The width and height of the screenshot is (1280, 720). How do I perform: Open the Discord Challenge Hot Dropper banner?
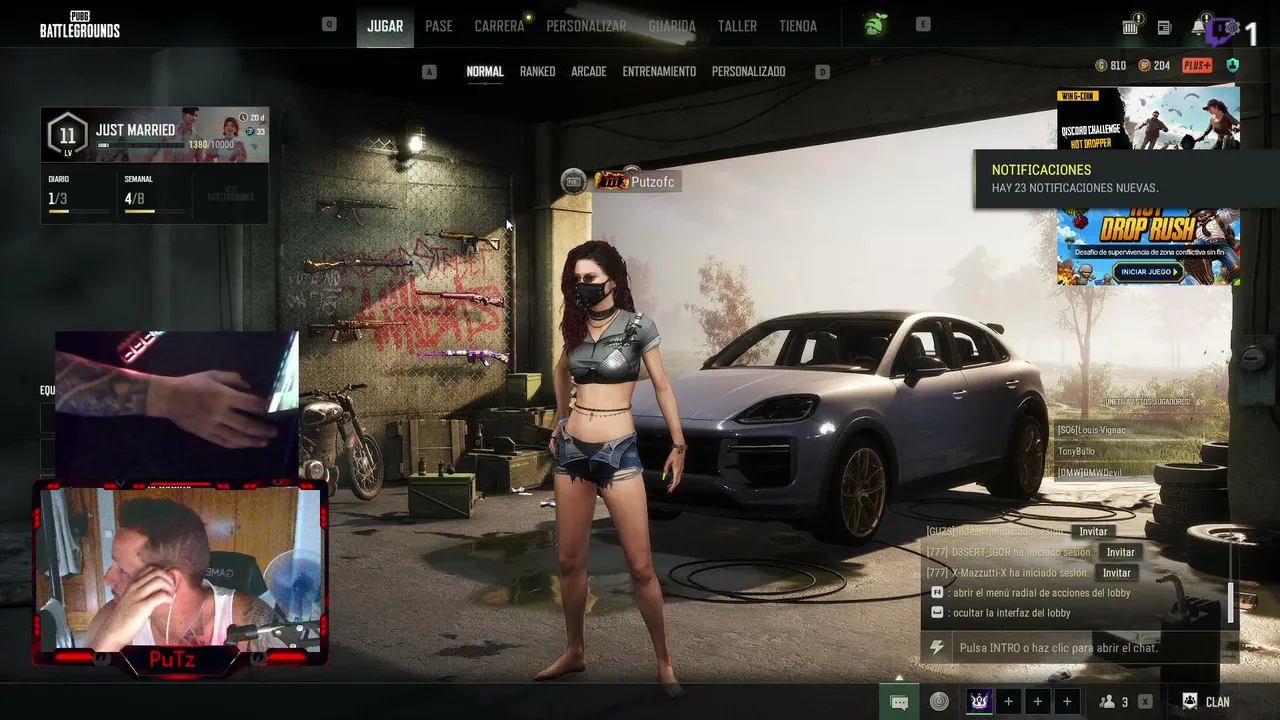pos(1148,118)
